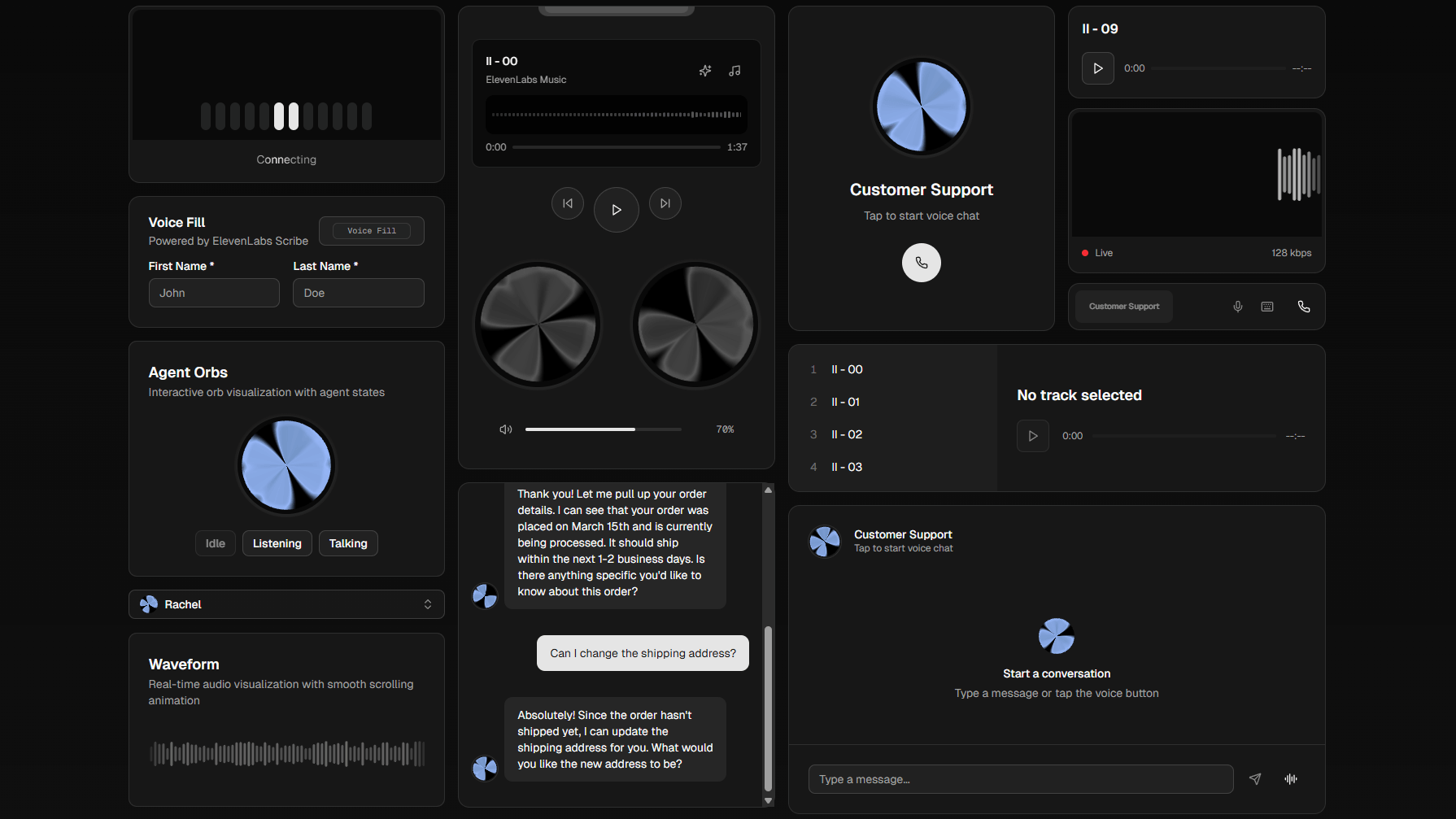Select track II - 00 from list

(847, 369)
